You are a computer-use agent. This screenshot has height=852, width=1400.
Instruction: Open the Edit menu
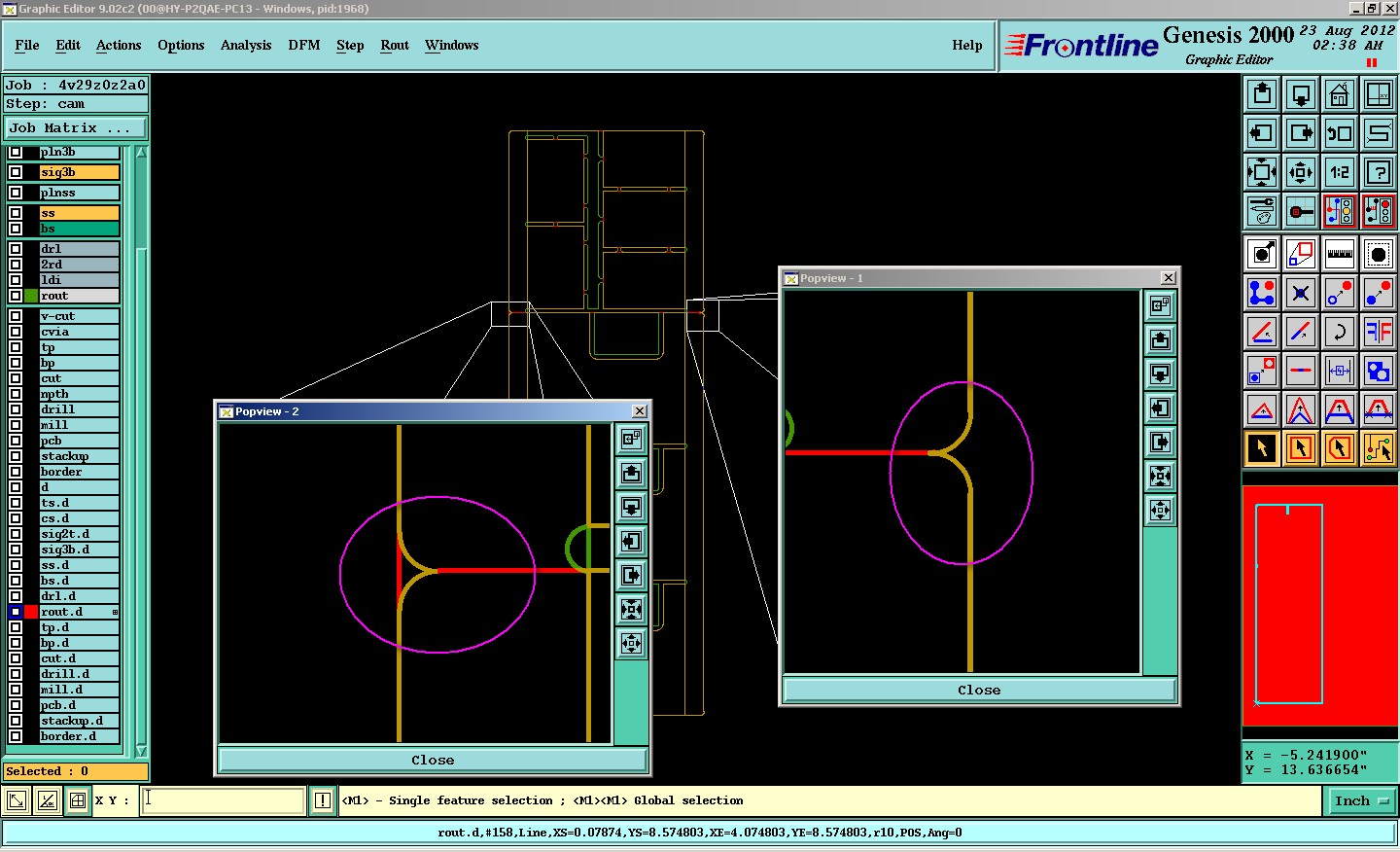[68, 45]
